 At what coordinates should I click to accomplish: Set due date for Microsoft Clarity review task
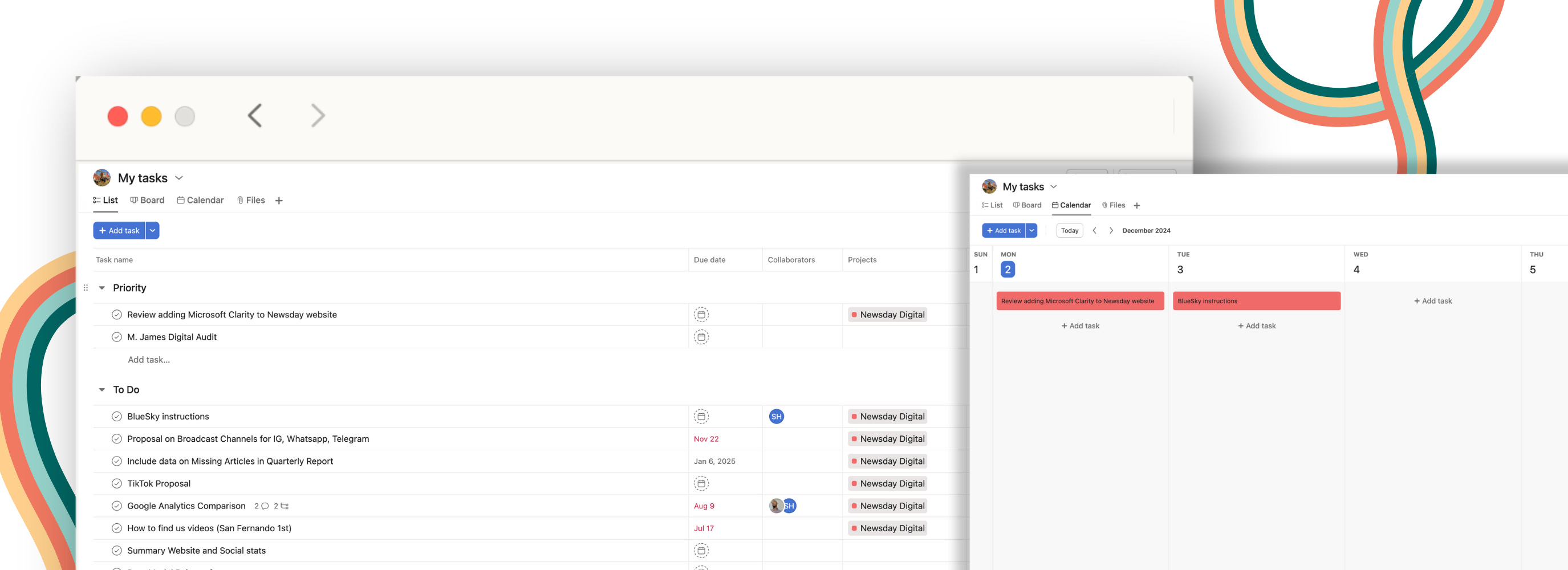coord(701,315)
